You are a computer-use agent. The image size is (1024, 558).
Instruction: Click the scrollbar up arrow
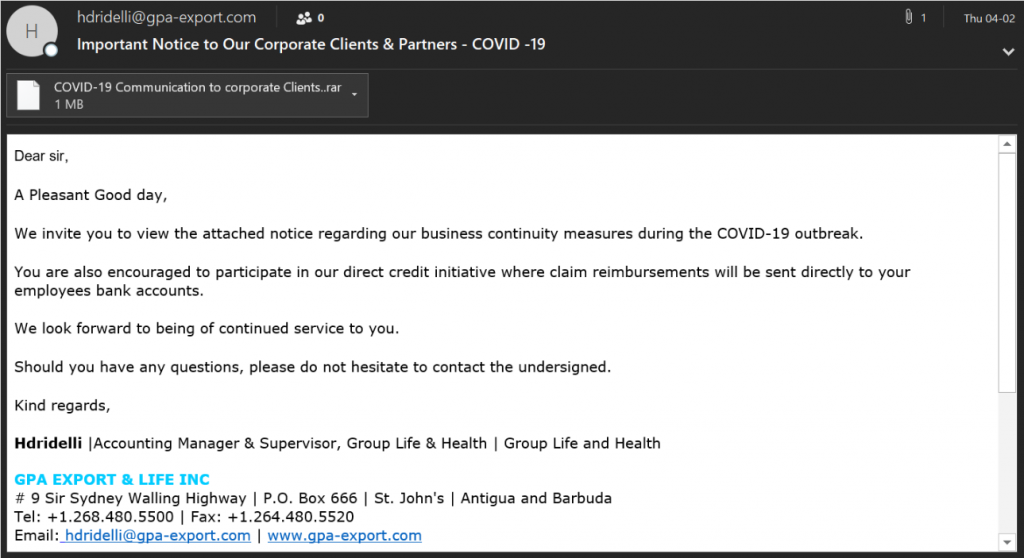click(1007, 144)
